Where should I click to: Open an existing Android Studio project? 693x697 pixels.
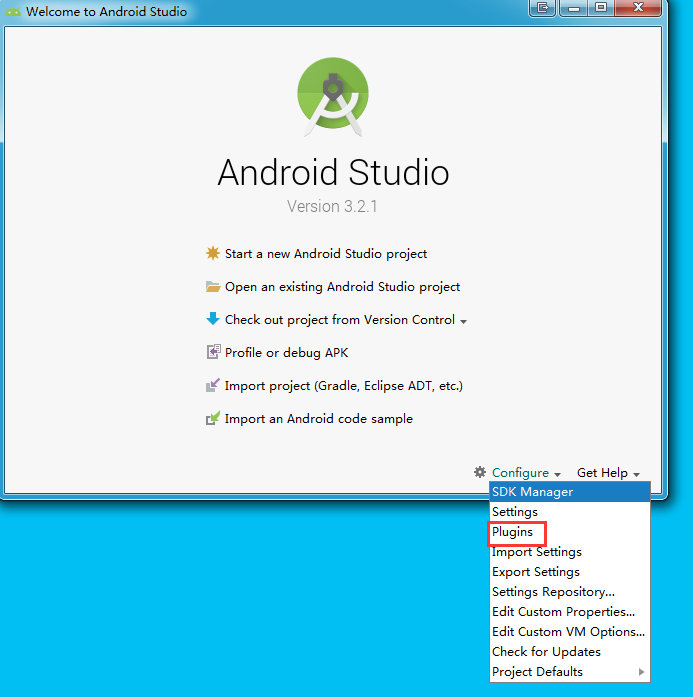(x=342, y=287)
